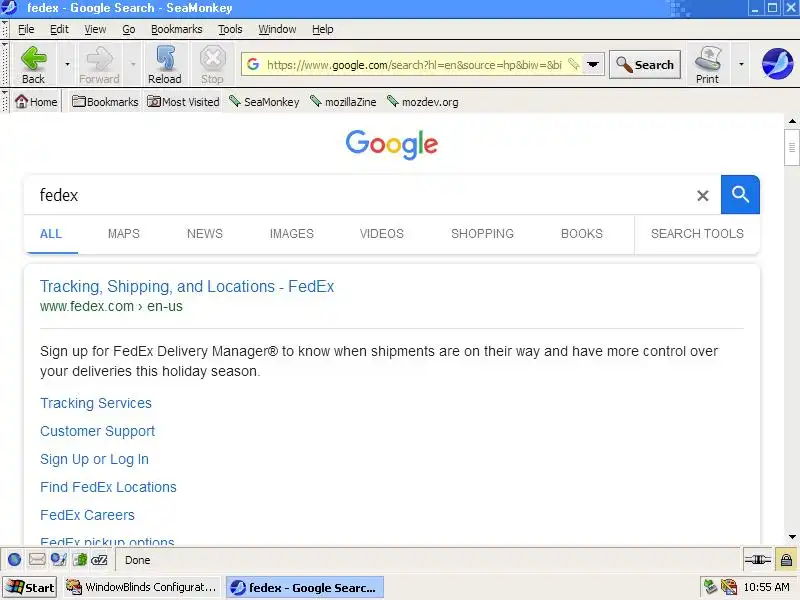Open the Go menu
800x600 pixels.
coord(129,30)
